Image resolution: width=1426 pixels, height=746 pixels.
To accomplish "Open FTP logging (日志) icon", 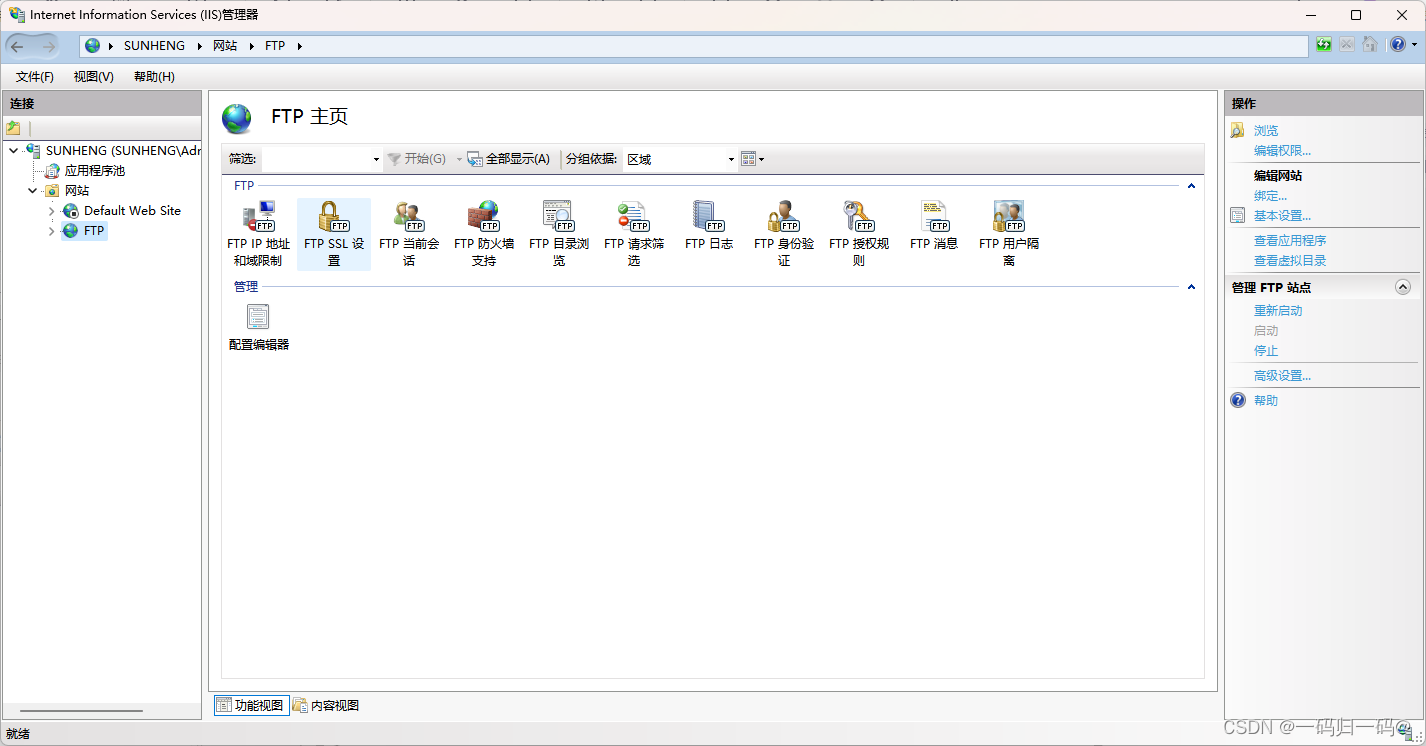I will pos(709,226).
